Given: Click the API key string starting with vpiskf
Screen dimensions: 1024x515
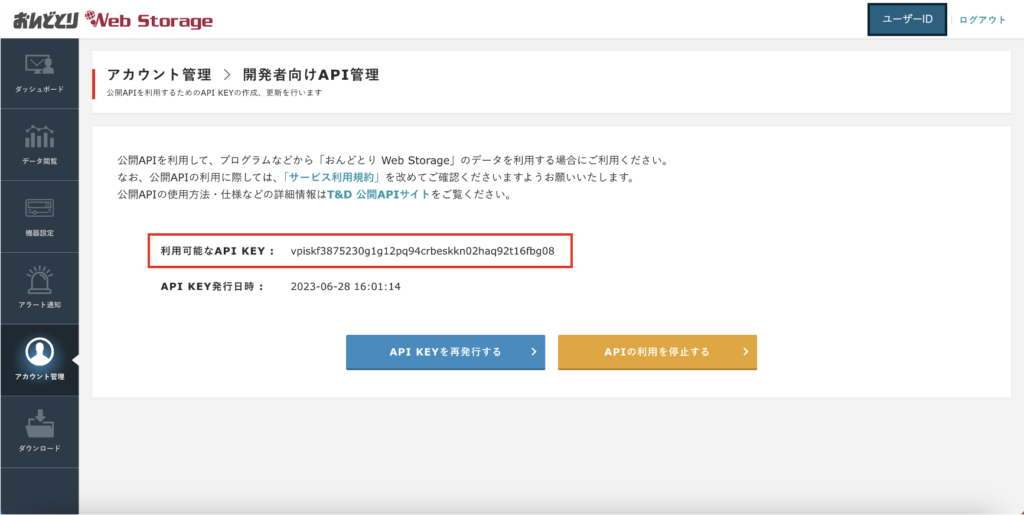Looking at the screenshot, I should pyautogui.click(x=422, y=251).
